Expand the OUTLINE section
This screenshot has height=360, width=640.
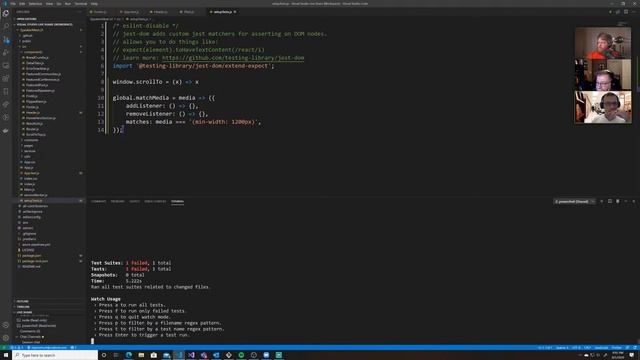click(23, 301)
